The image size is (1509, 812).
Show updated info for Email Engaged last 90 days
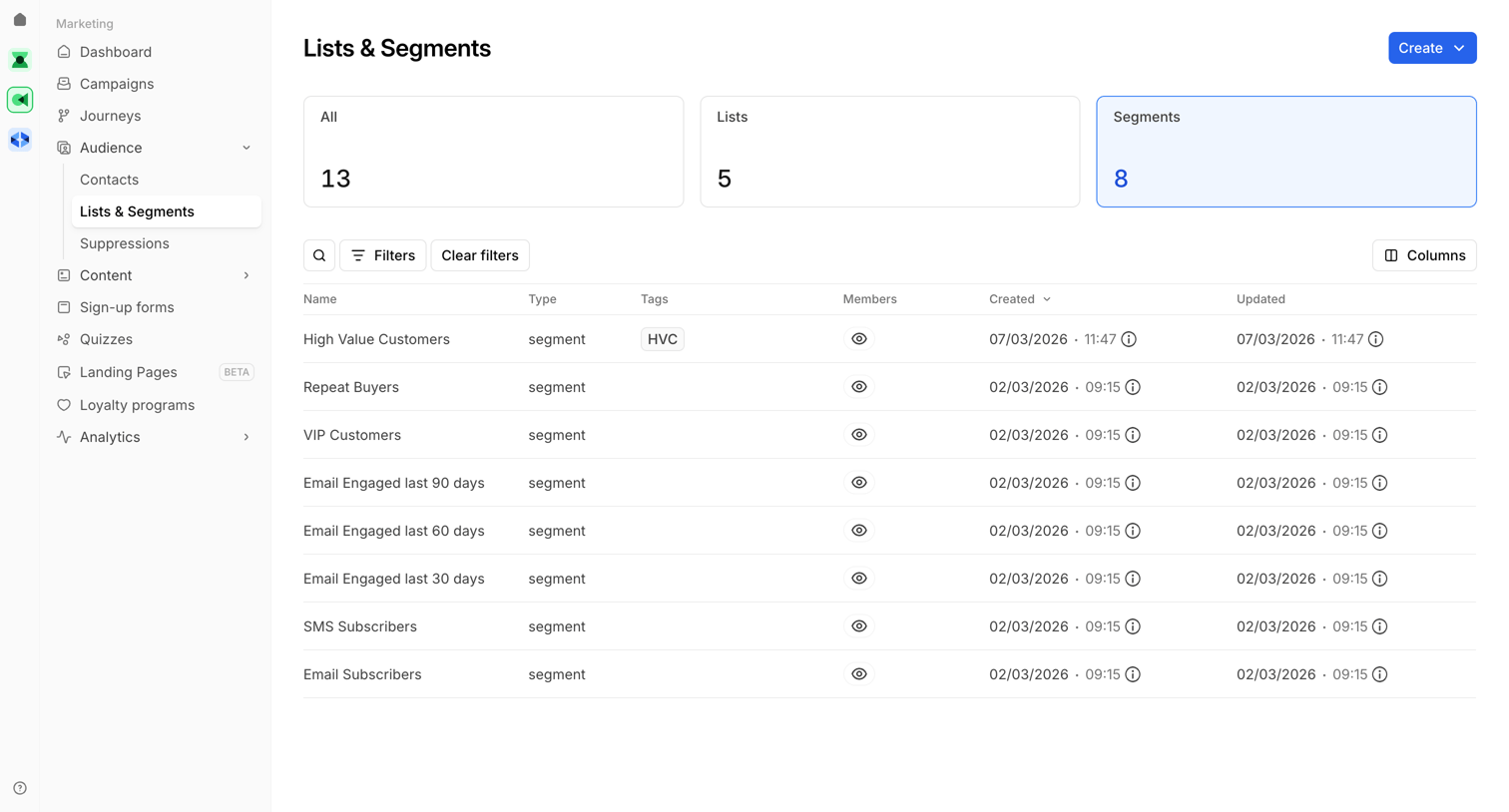tap(1380, 483)
